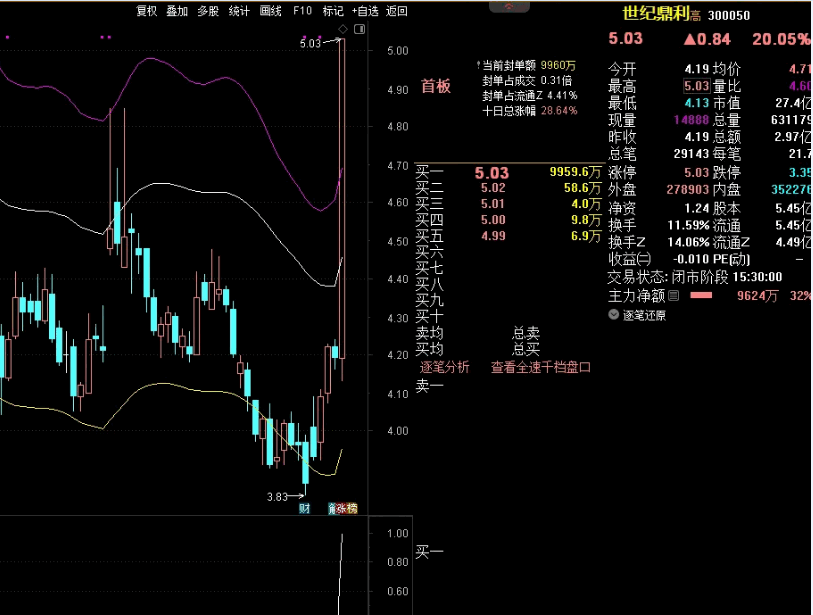Open the 逐笔分析 link
This screenshot has width=813, height=615.
pos(444,367)
